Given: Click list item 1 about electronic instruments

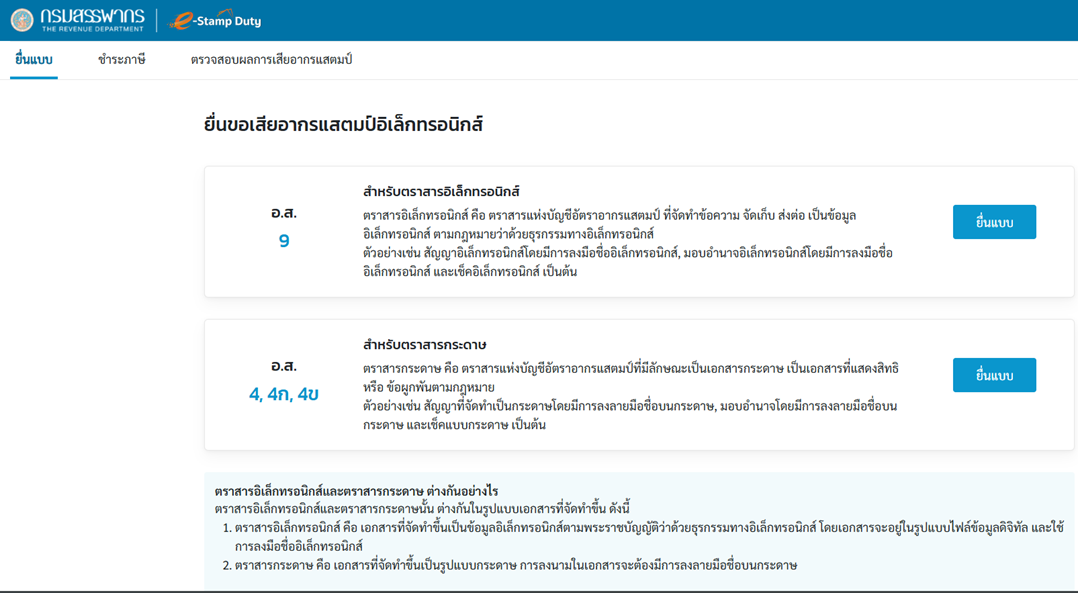Looking at the screenshot, I should [x=640, y=537].
